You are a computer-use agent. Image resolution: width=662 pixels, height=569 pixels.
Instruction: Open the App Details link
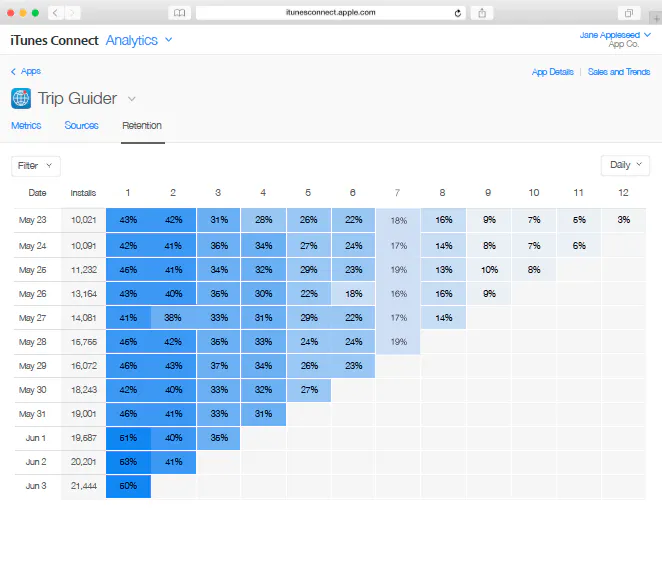click(552, 72)
